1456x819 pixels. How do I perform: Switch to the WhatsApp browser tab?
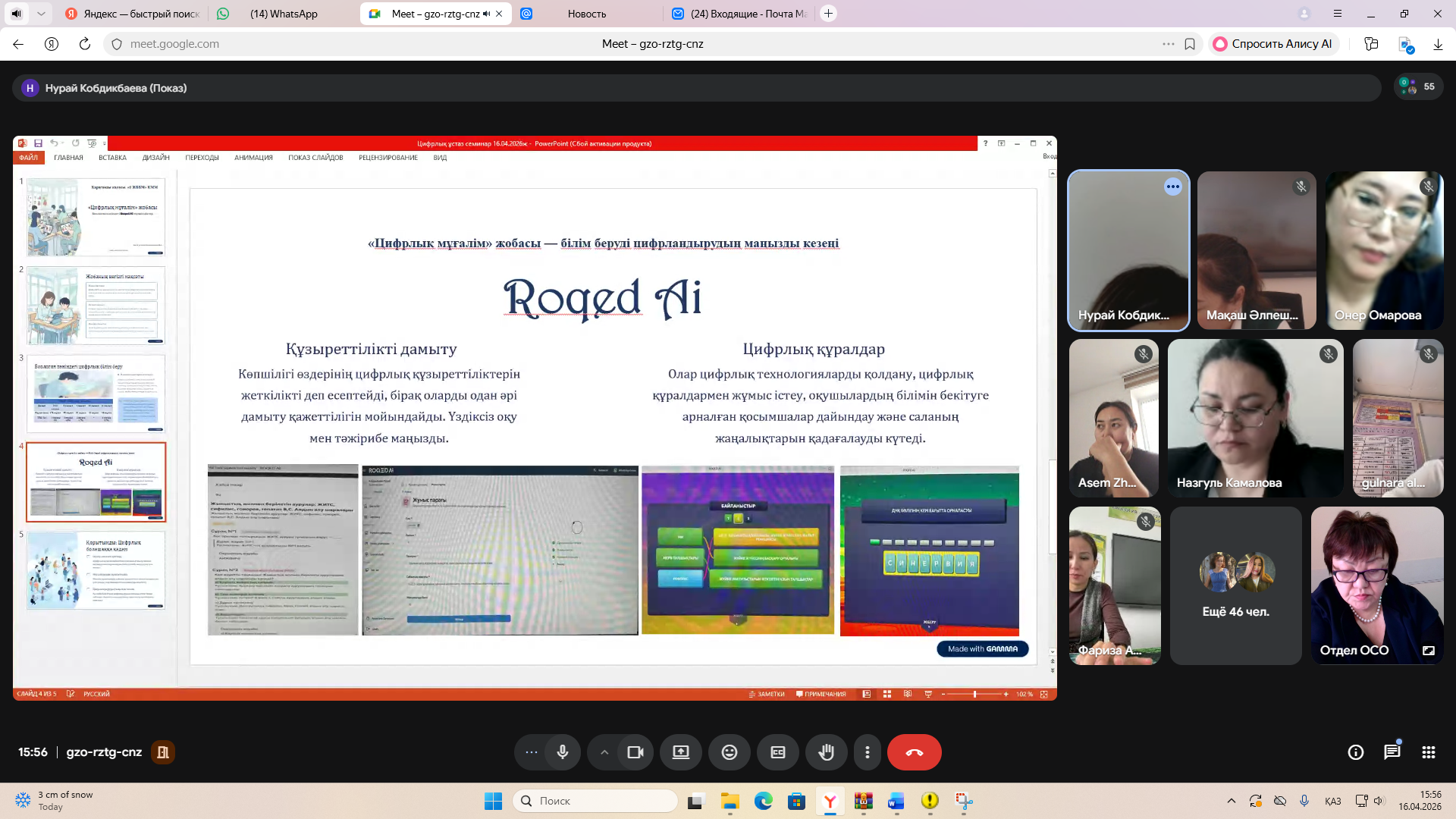point(284,14)
